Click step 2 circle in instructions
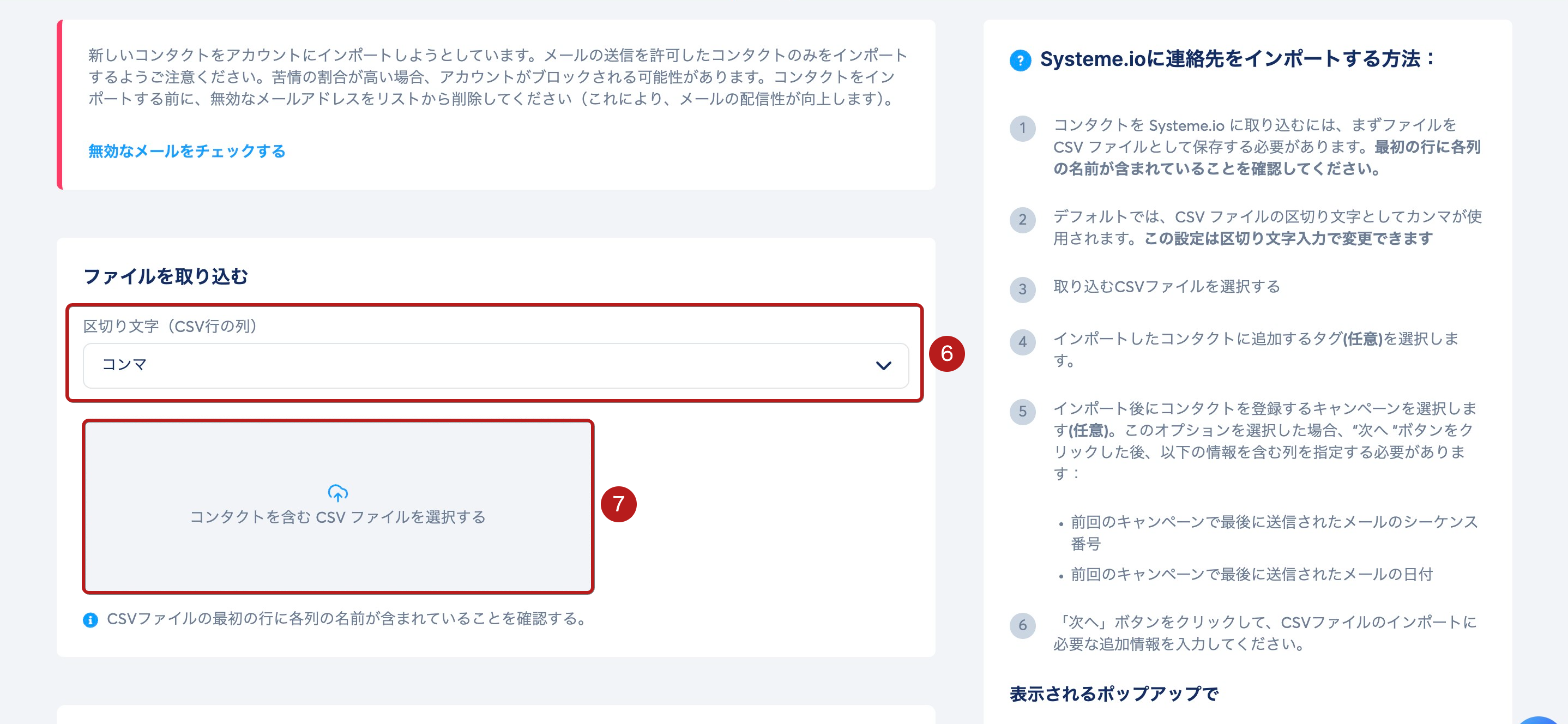 [1023, 220]
